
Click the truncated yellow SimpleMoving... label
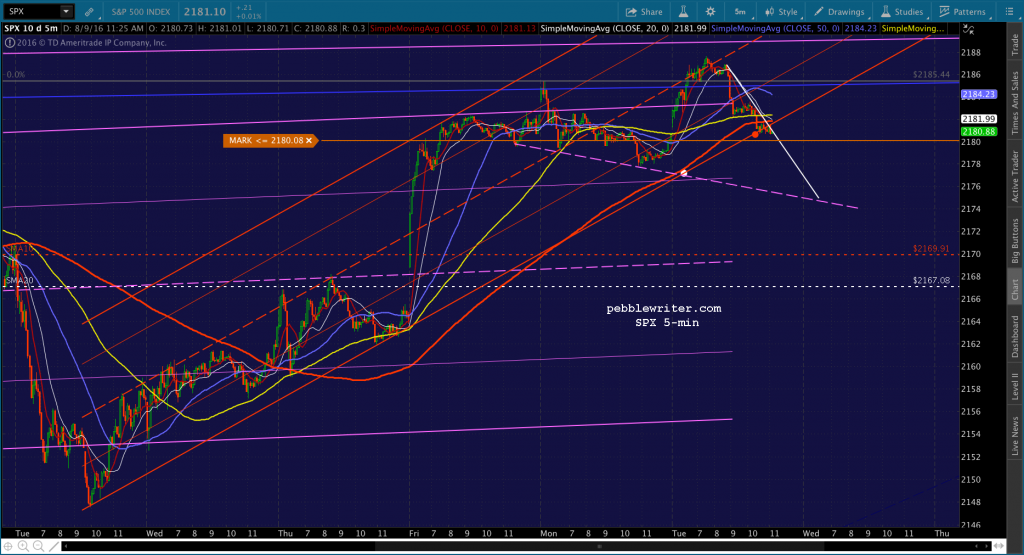click(x=912, y=29)
